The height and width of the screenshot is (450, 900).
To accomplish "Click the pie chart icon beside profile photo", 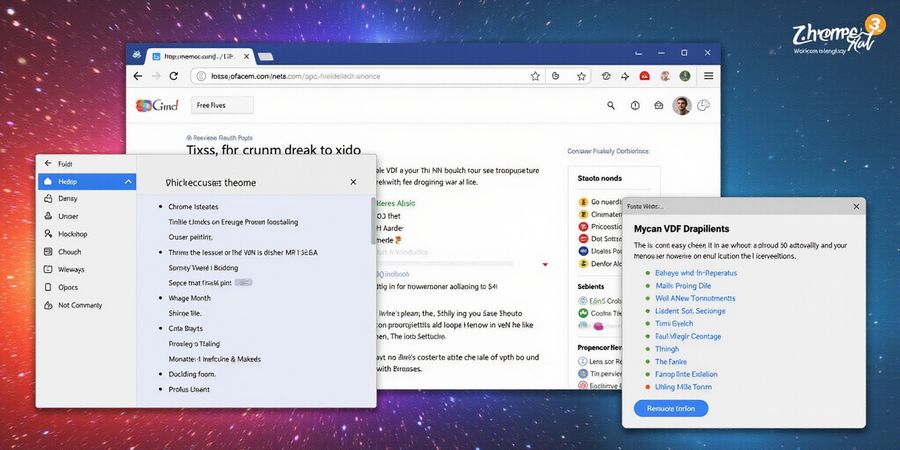I will click(703, 106).
